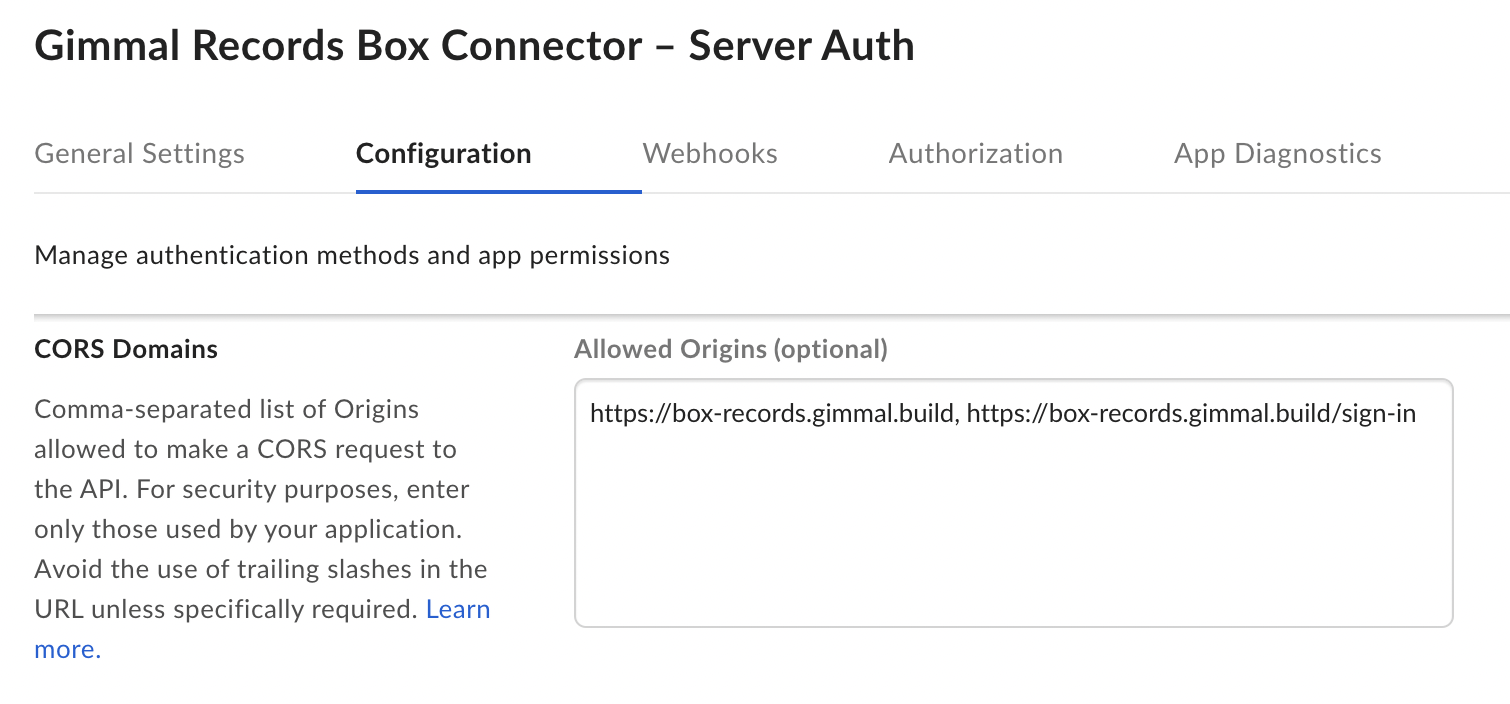Switch to the Webhooks tab

pos(709,154)
